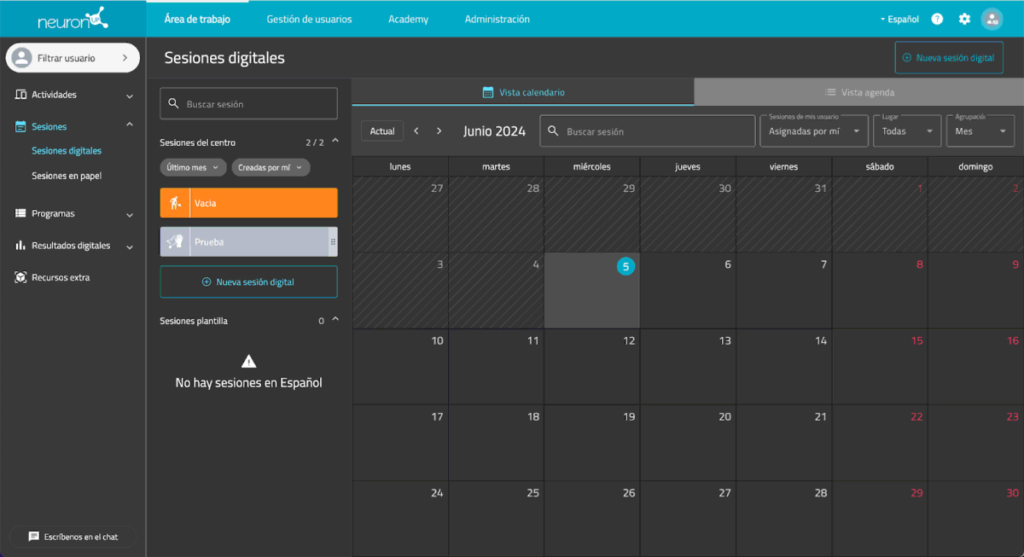Collapse the Sesiones del centro list
This screenshot has height=557, width=1024.
335,142
